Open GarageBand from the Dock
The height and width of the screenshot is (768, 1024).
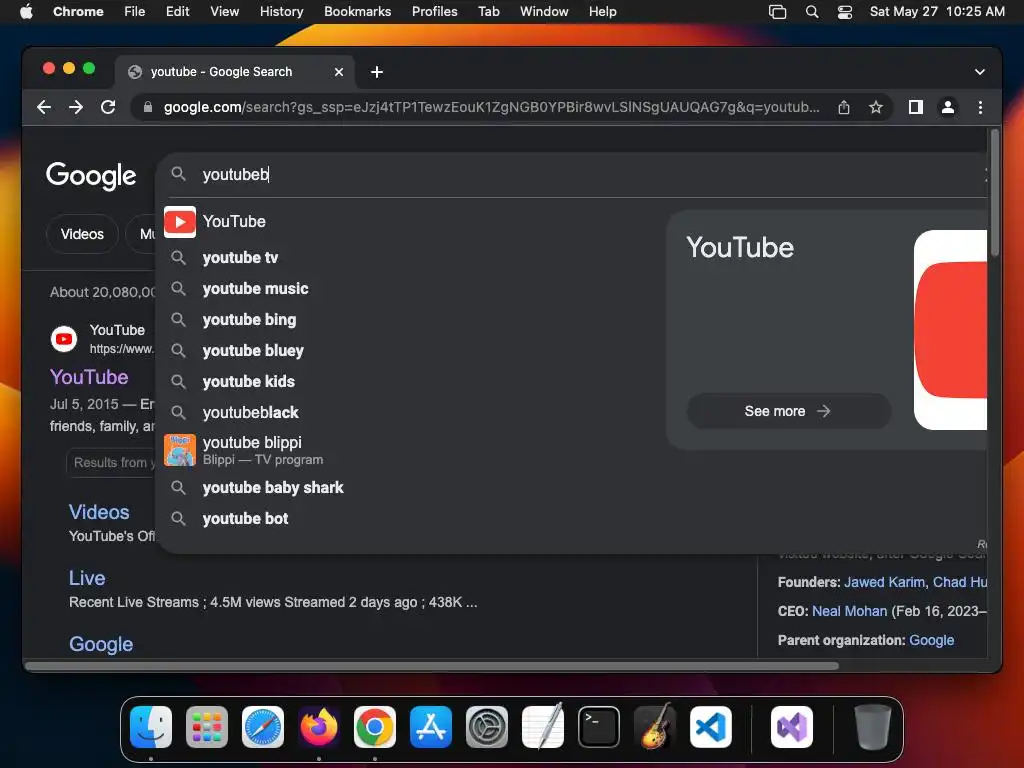(x=655, y=727)
